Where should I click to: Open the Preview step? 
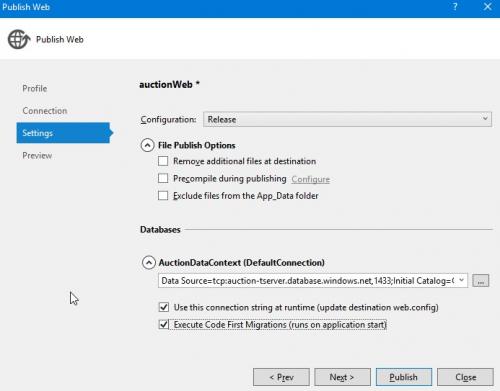[x=37, y=155]
